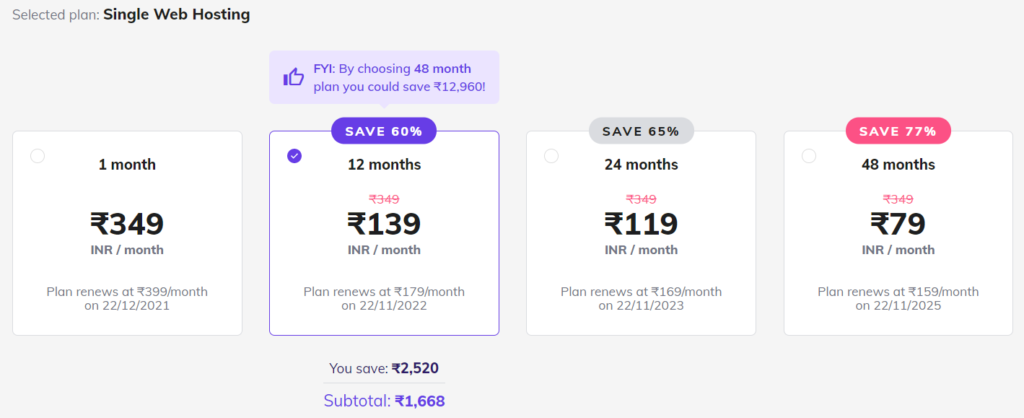1024x418 pixels.
Task: Click the Subtotal ₹1,668 text
Action: pos(384,400)
